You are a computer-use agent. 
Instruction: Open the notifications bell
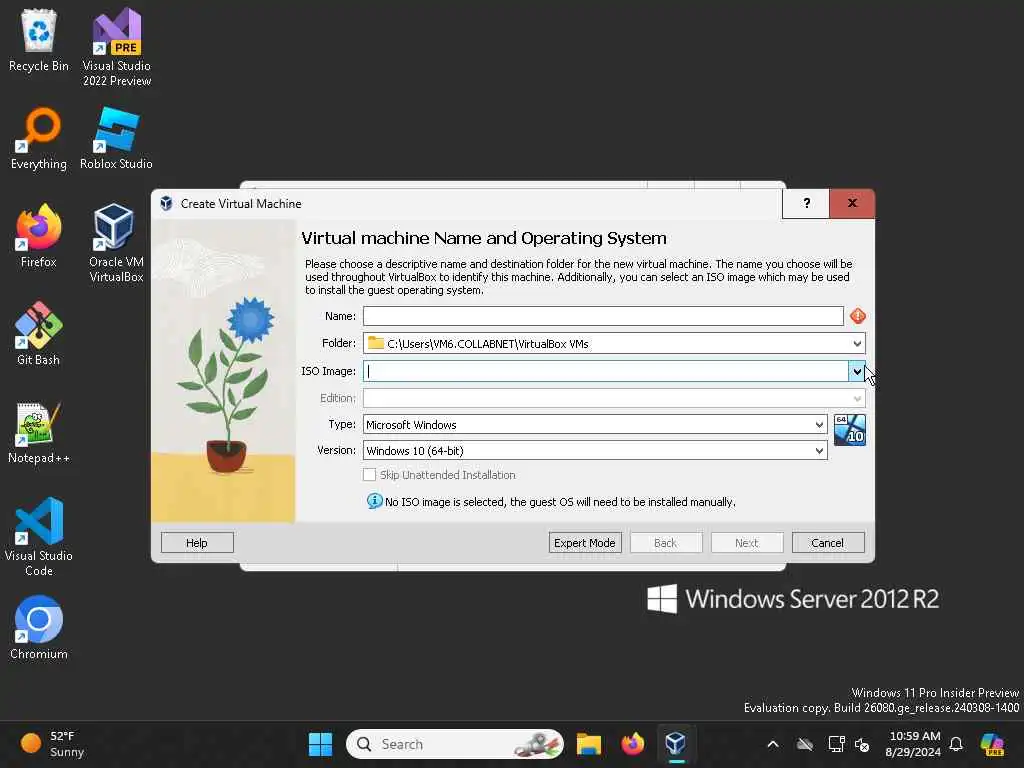(x=956, y=744)
